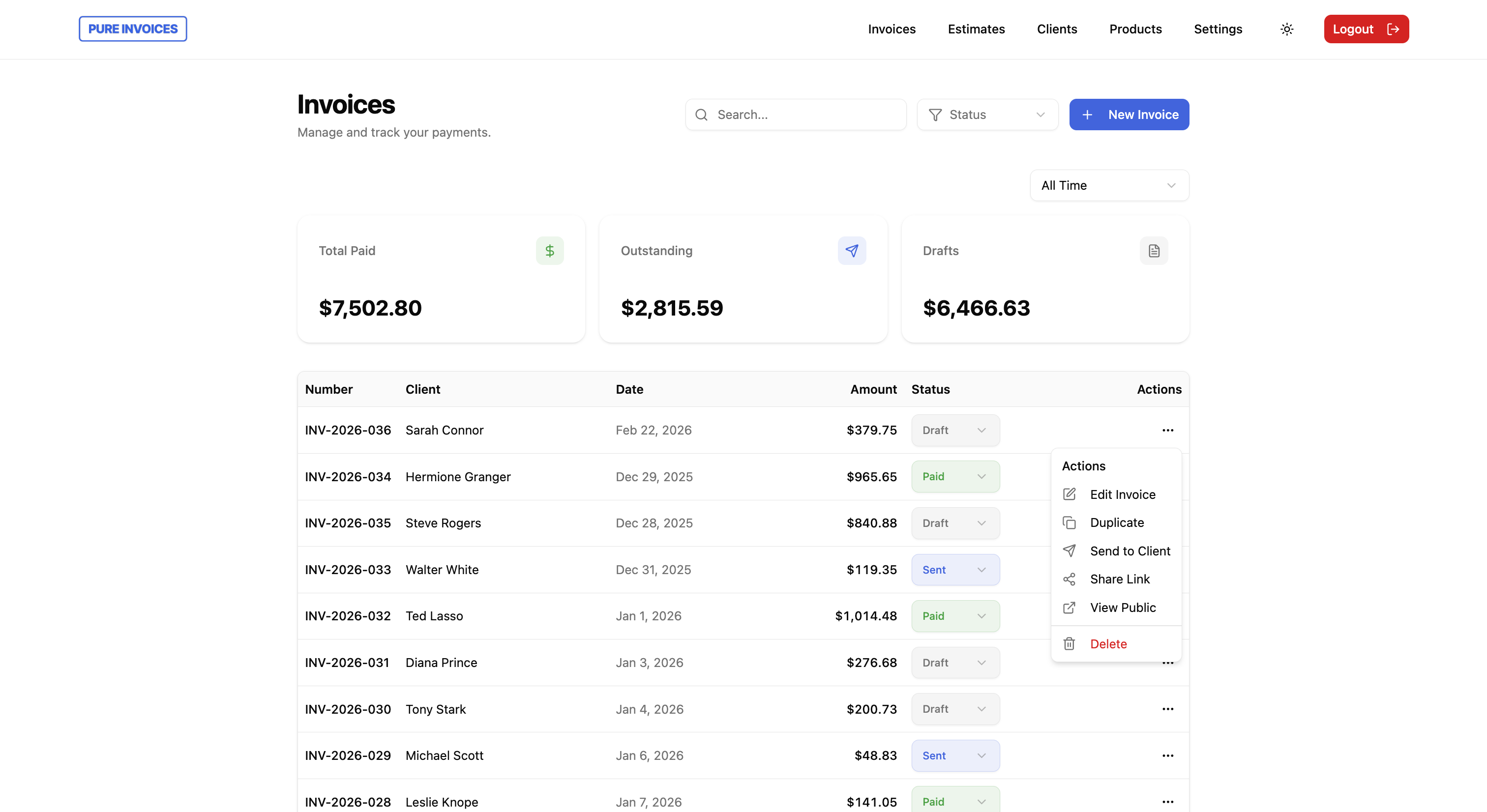Click the New Invoice button
The height and width of the screenshot is (812, 1487).
(x=1129, y=114)
